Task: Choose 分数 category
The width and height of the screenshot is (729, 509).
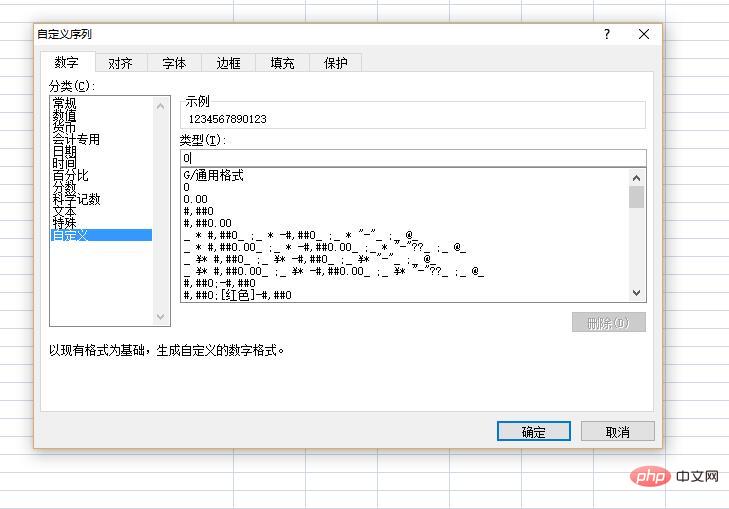Action: click(x=101, y=187)
